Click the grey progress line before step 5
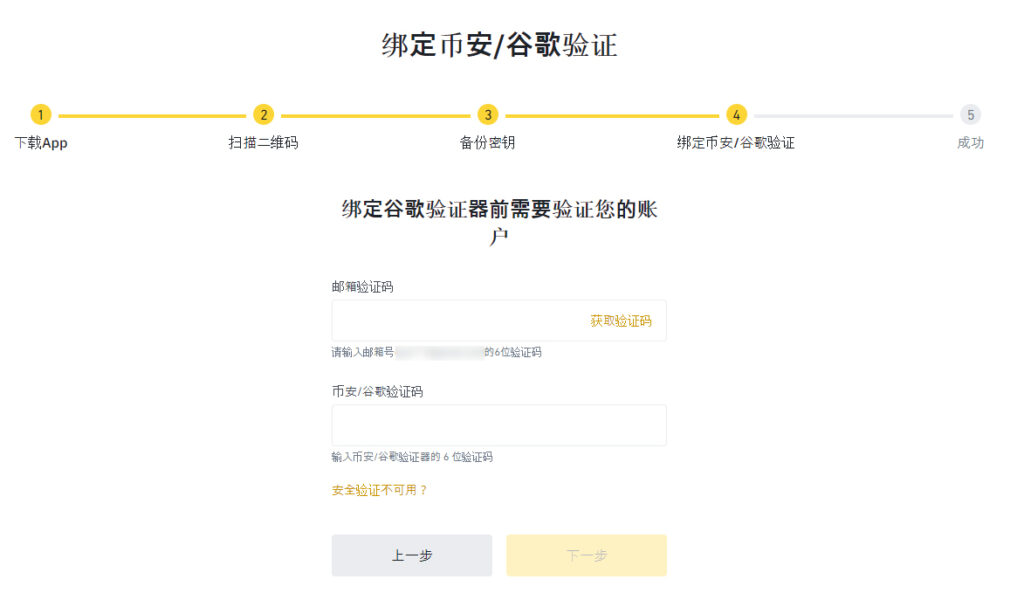The width and height of the screenshot is (1024, 600). [x=853, y=116]
